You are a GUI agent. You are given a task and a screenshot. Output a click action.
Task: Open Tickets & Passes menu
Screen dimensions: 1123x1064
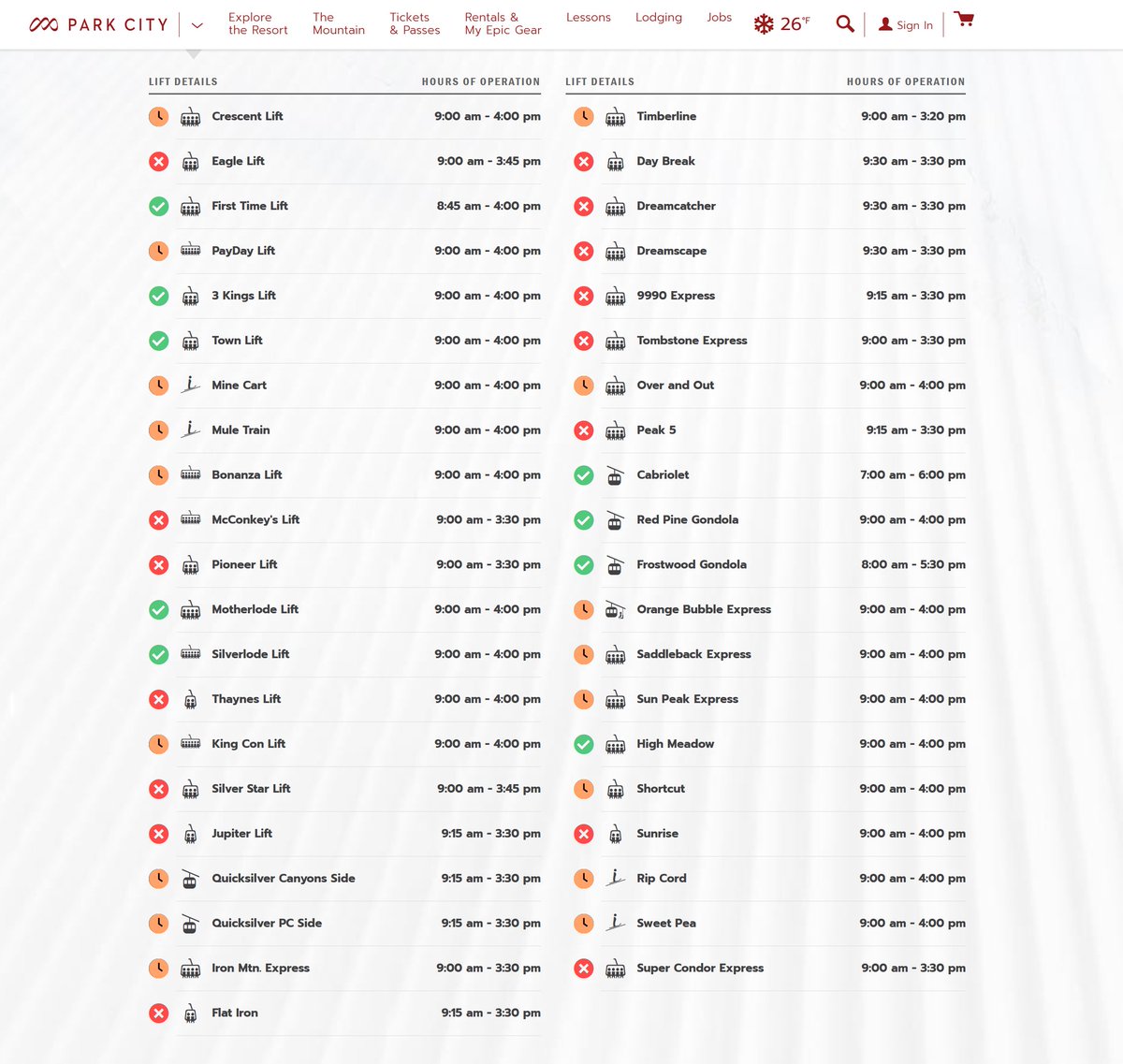pos(415,23)
